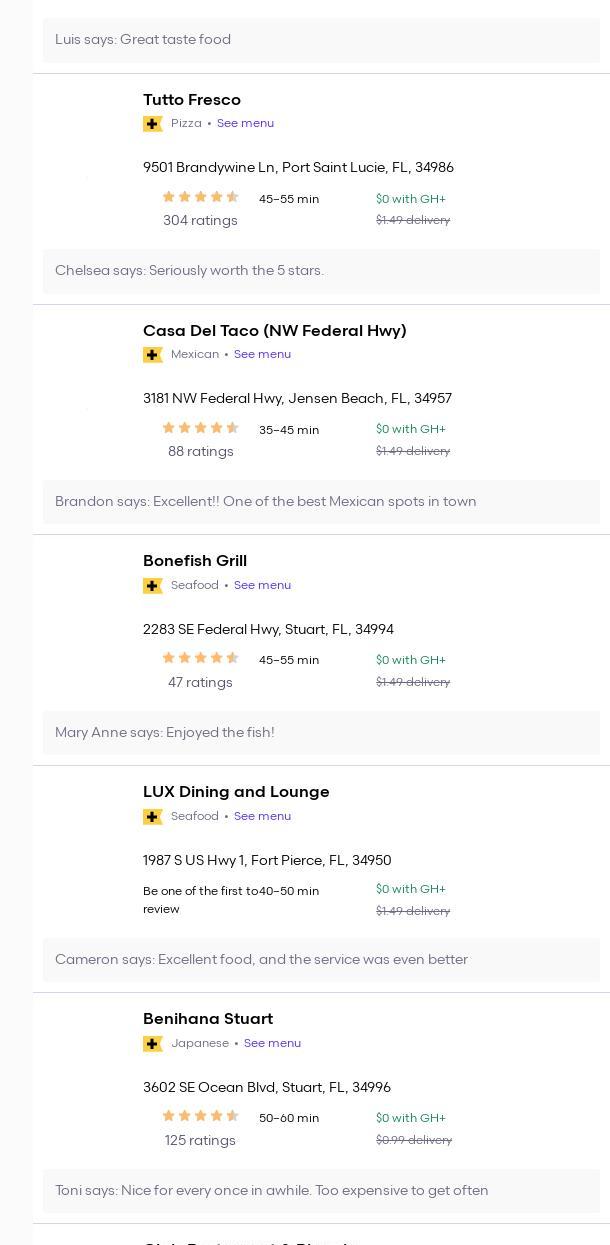Open the Tutto Fresco restaurant title
The width and height of the screenshot is (610, 1245).
(192, 100)
